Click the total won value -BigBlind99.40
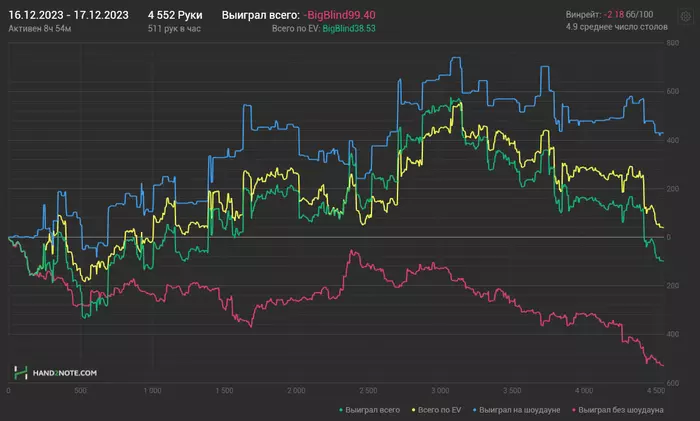The image size is (700, 421). (339, 15)
